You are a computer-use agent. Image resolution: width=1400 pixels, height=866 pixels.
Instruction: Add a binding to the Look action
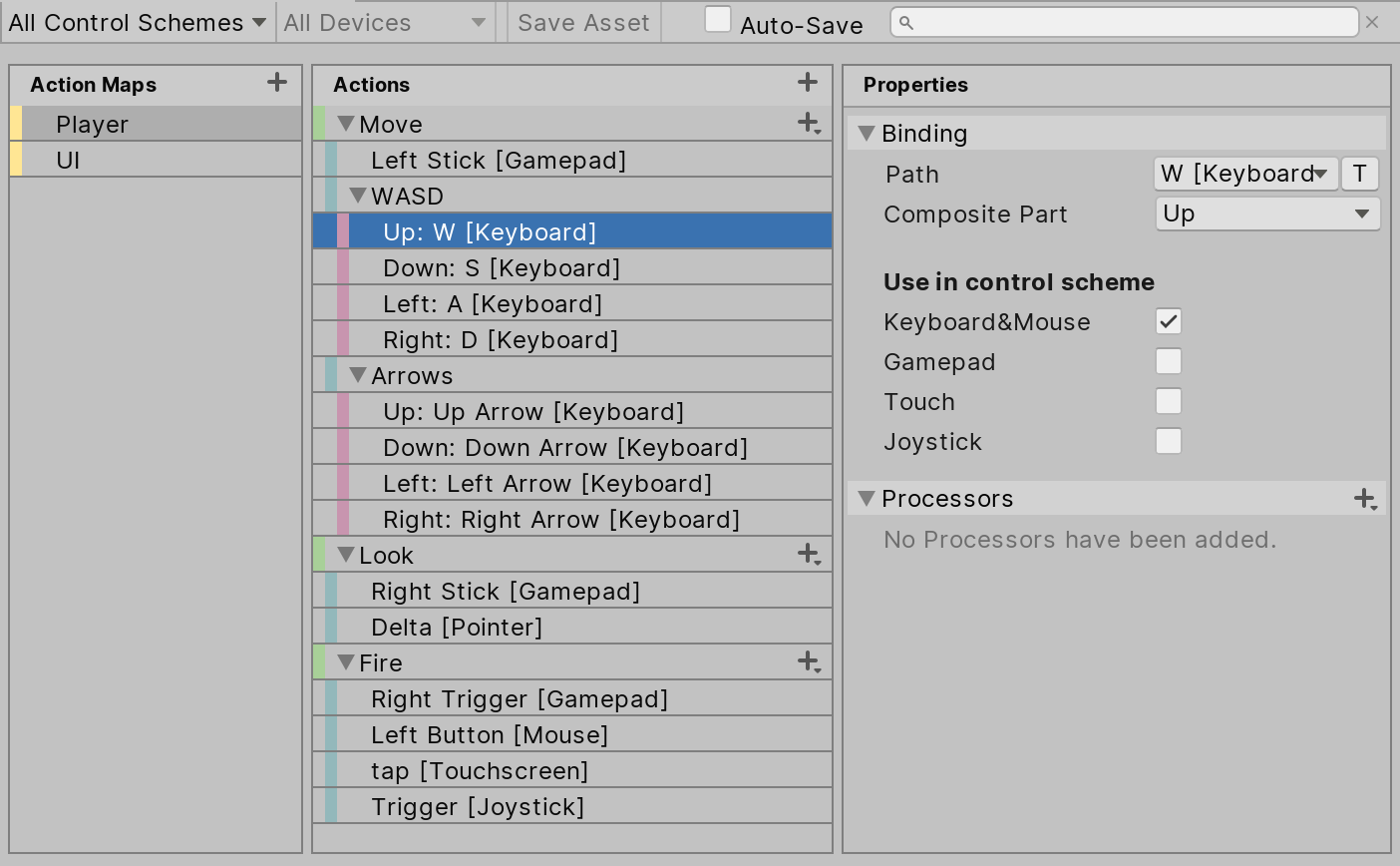[808, 555]
